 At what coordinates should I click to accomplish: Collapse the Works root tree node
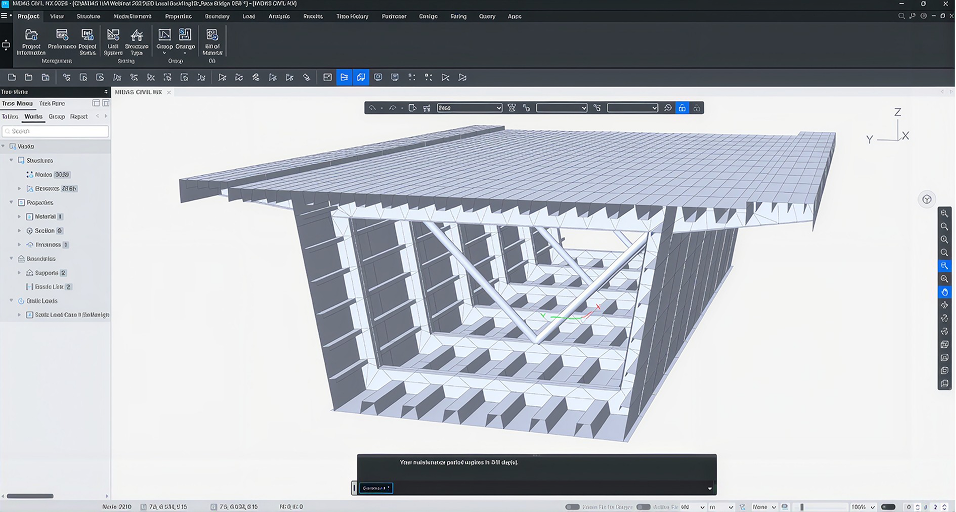4,146
